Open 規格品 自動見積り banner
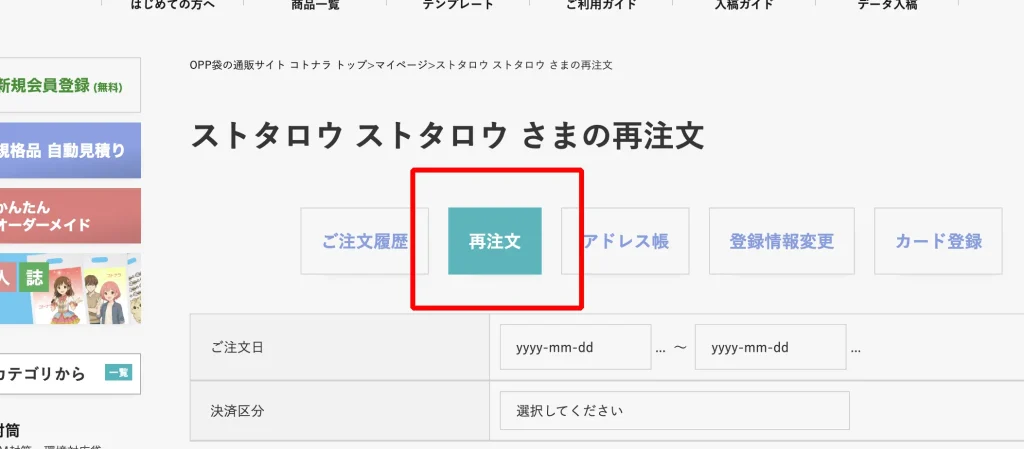Screen dimensions: 1024x449 [x=70, y=151]
